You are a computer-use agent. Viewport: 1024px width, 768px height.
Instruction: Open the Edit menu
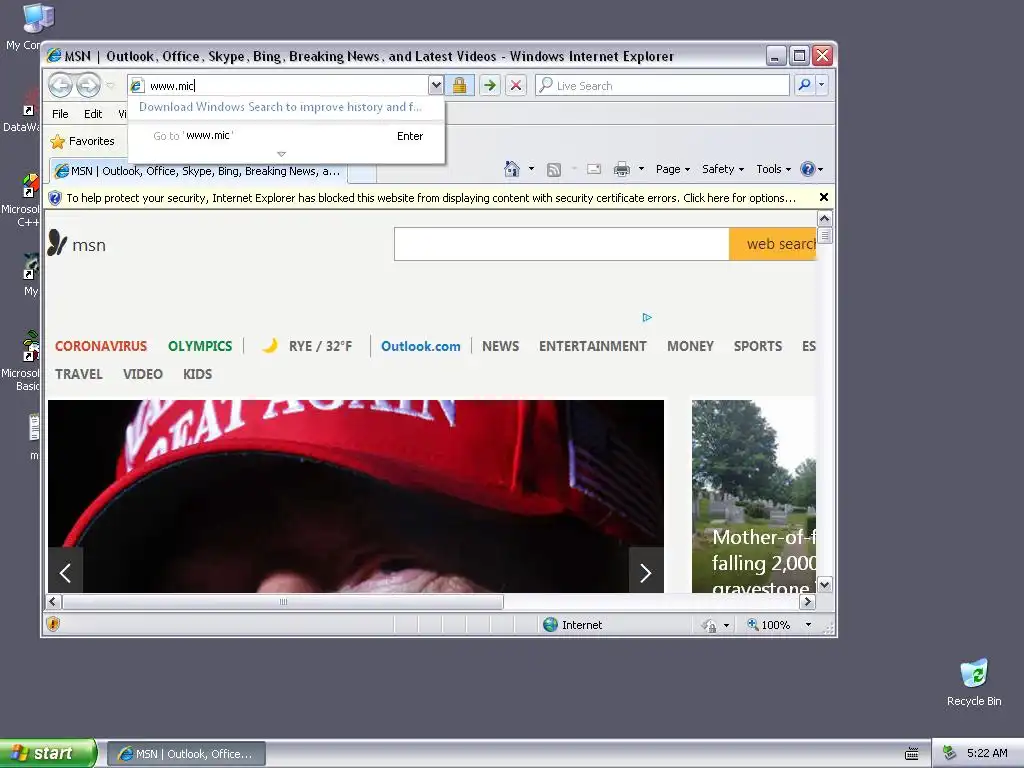point(93,114)
